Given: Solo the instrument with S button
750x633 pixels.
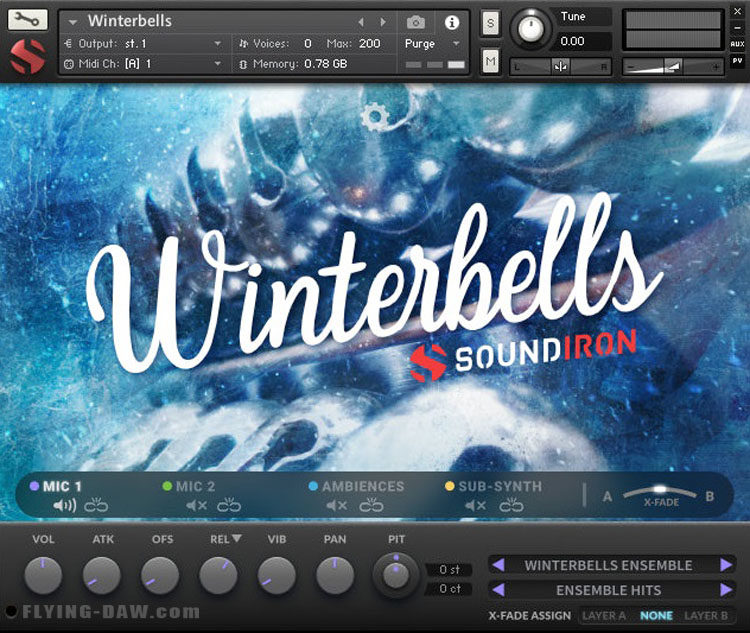Looking at the screenshot, I should 490,23.
